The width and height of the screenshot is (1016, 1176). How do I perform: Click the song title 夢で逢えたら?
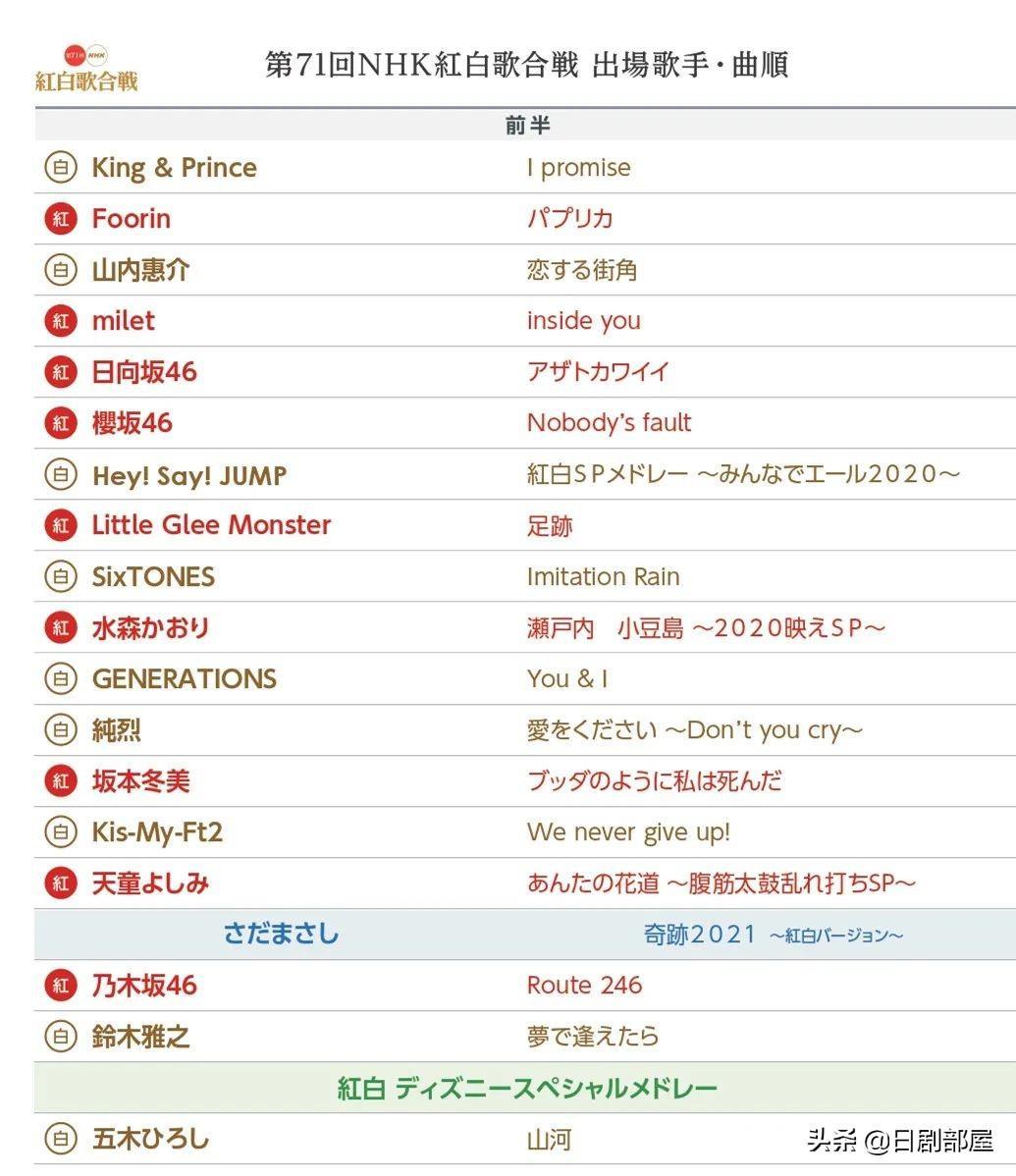pyautogui.click(x=593, y=1037)
